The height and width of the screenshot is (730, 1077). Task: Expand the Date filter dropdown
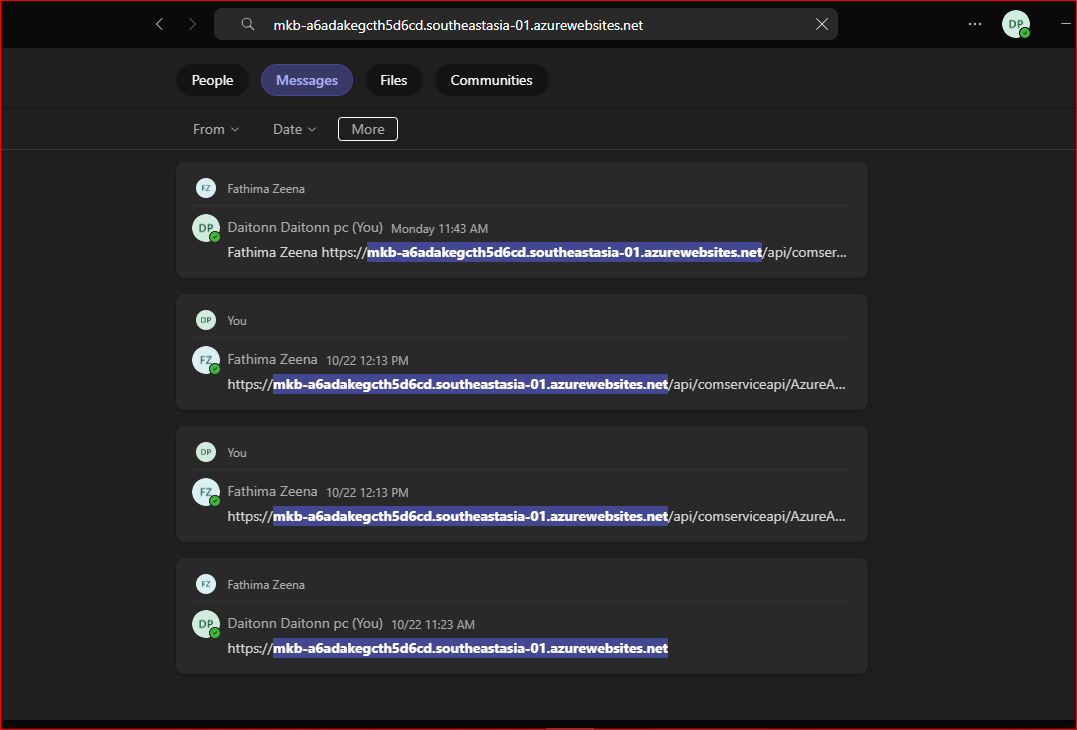pos(295,129)
